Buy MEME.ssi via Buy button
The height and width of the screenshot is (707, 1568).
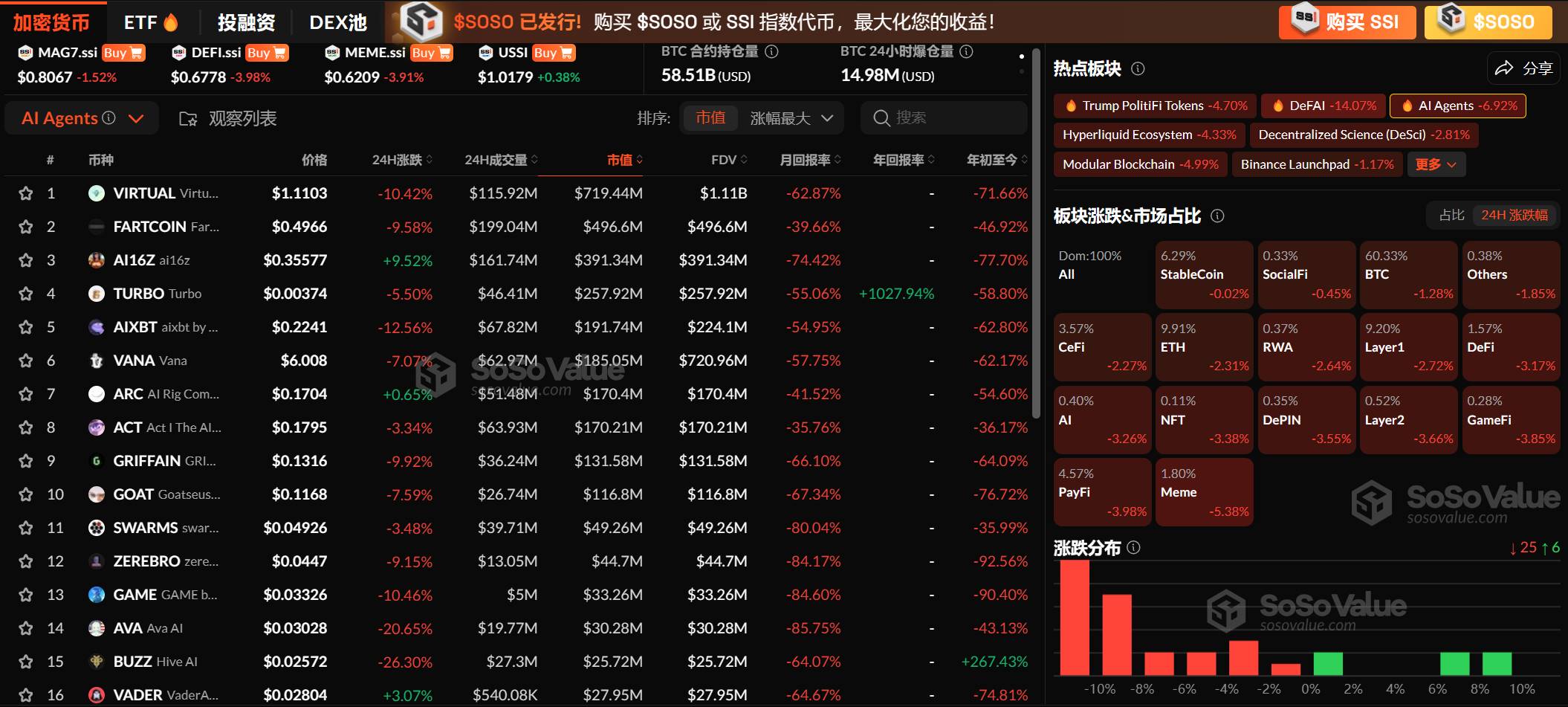[431, 53]
